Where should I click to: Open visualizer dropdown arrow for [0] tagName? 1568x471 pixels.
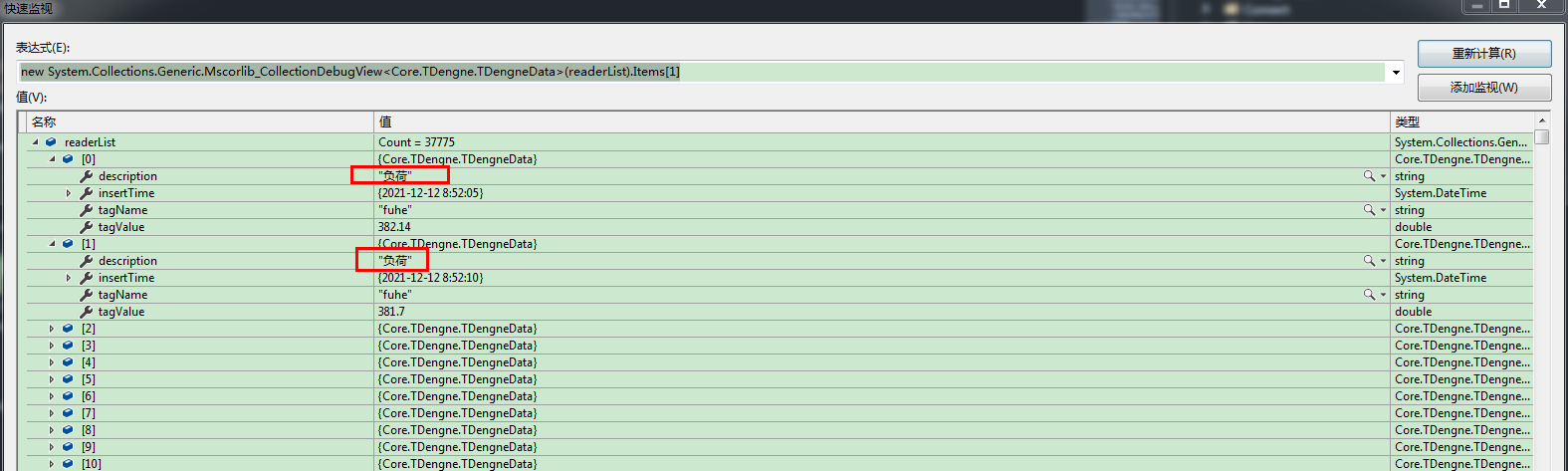(x=1383, y=210)
